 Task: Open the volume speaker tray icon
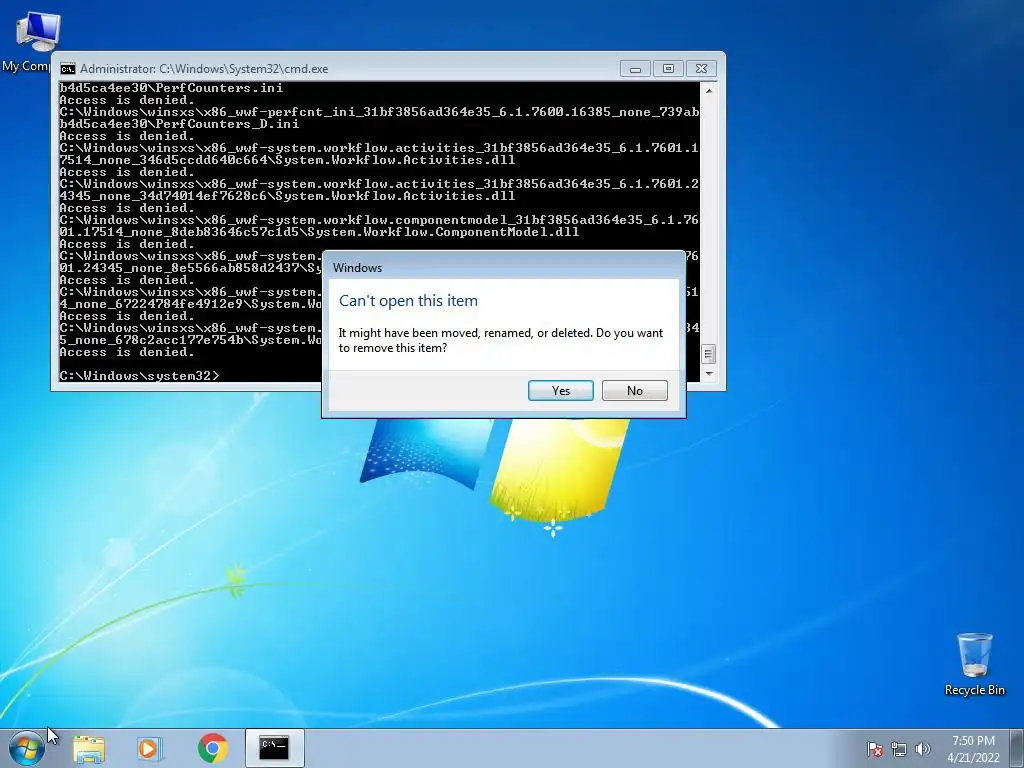(x=922, y=749)
